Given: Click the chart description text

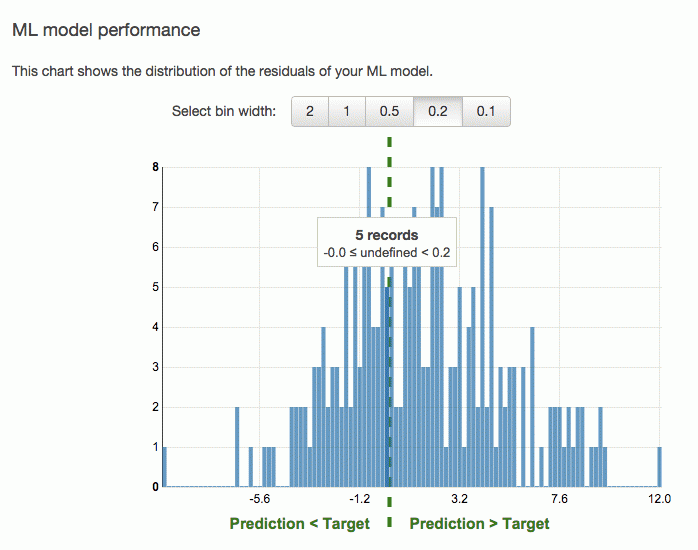Looking at the screenshot, I should 222,71.
